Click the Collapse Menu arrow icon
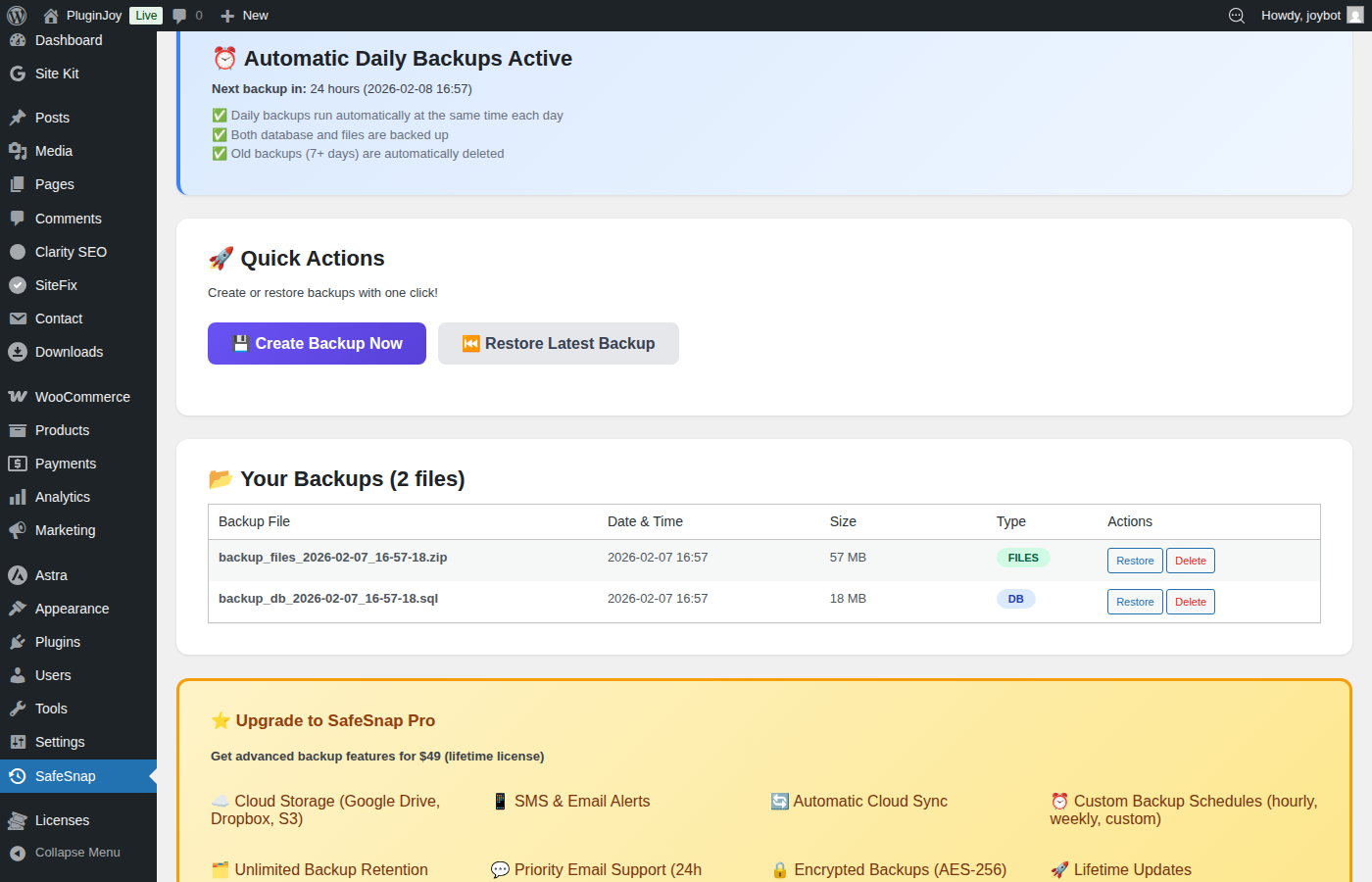This screenshot has height=882, width=1372. click(x=18, y=853)
